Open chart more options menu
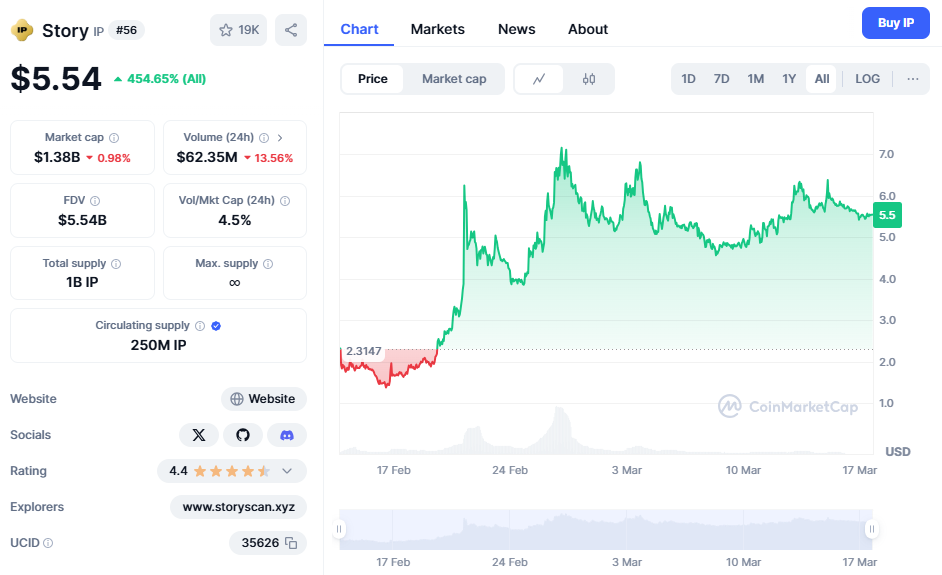This screenshot has height=575, width=942. pyautogui.click(x=912, y=79)
